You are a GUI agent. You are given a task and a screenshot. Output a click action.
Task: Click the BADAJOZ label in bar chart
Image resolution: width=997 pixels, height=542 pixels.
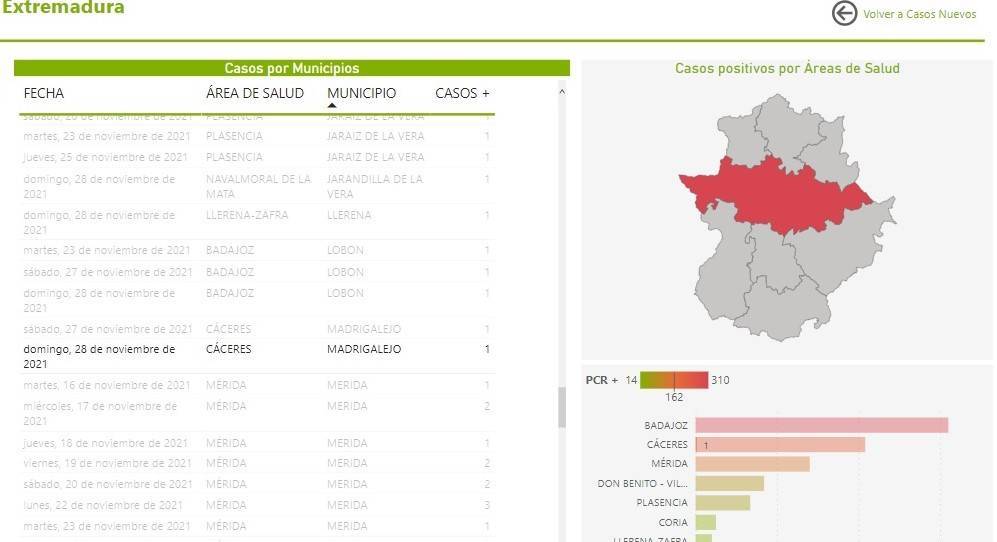(x=666, y=425)
